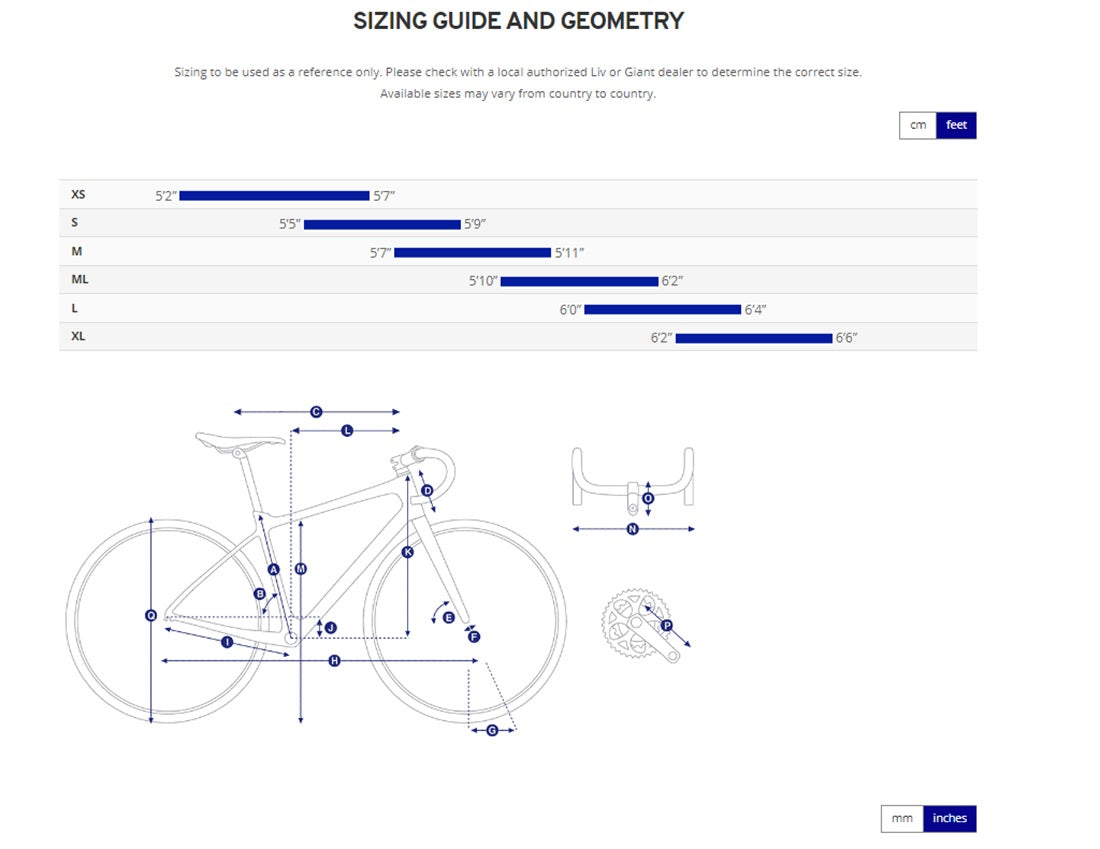Image resolution: width=1100 pixels, height=849 pixels.
Task: Click the XL size row label
Action: 78,337
